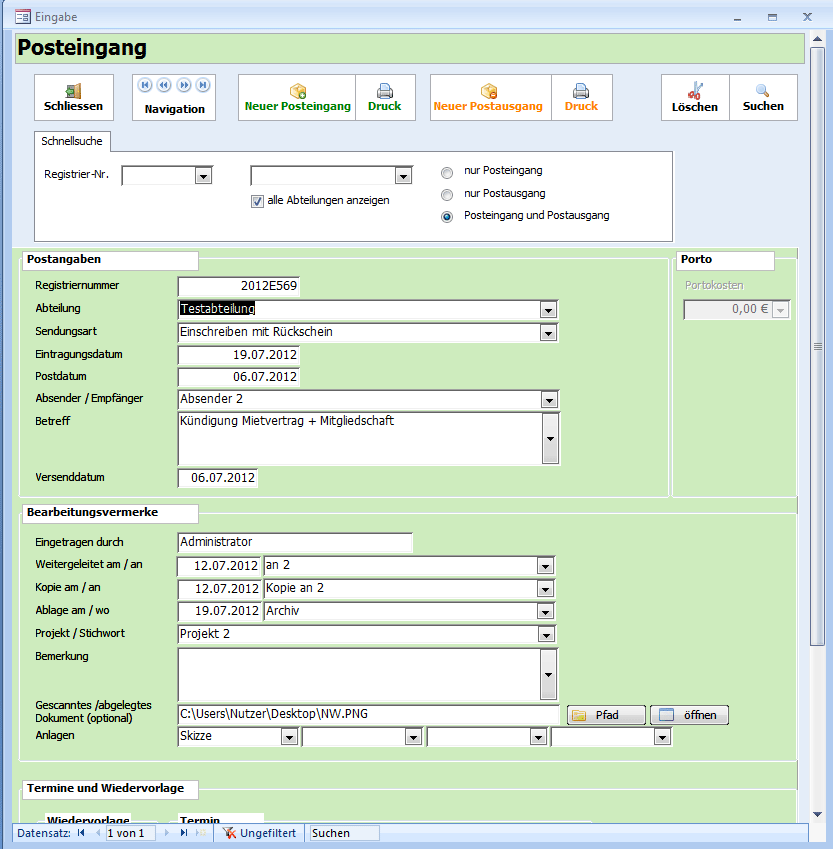
Task: Click the record number box 1 von 1
Action: (130, 833)
